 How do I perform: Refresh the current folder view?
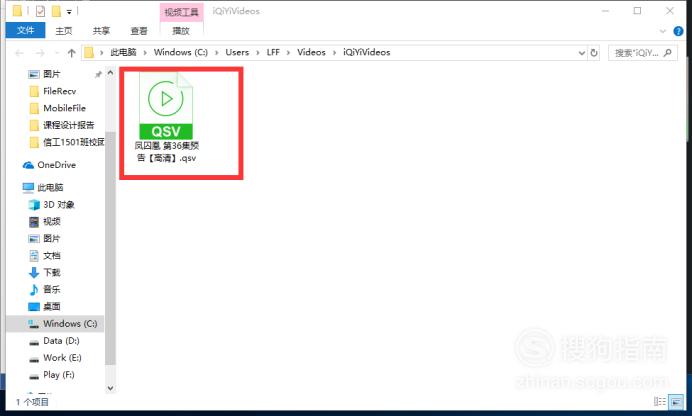pyautogui.click(x=594, y=53)
